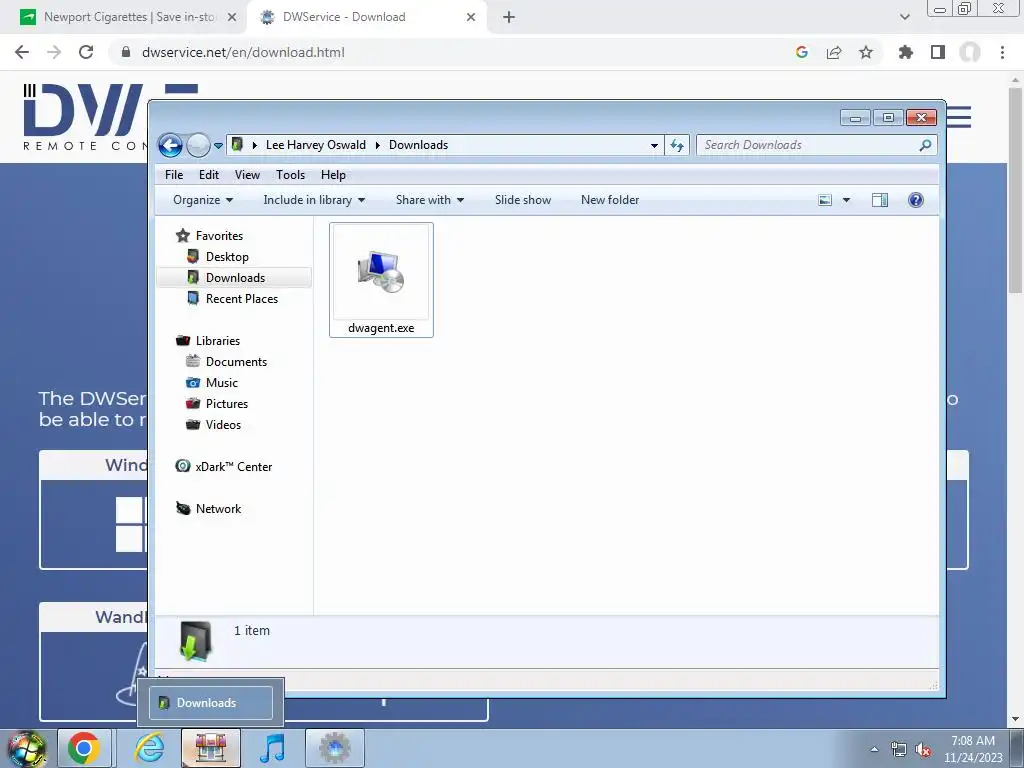Toggle the preview pane button
This screenshot has width=1024, height=768.
pyautogui.click(x=880, y=200)
